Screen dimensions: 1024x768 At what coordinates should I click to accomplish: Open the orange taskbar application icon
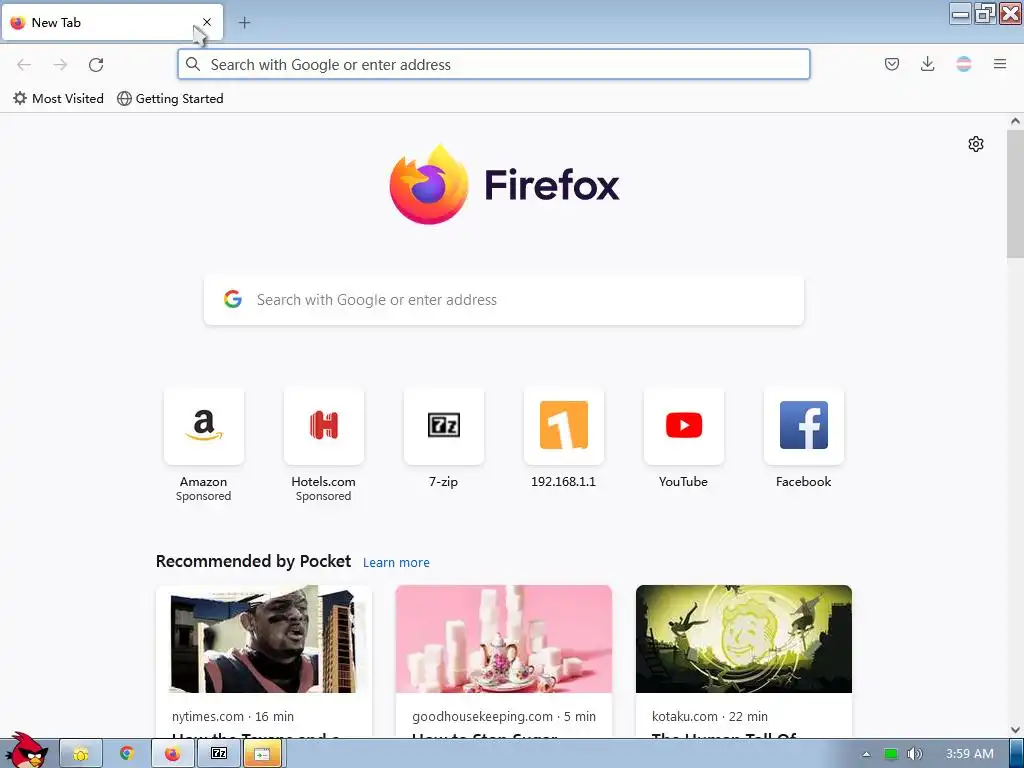(x=263, y=754)
